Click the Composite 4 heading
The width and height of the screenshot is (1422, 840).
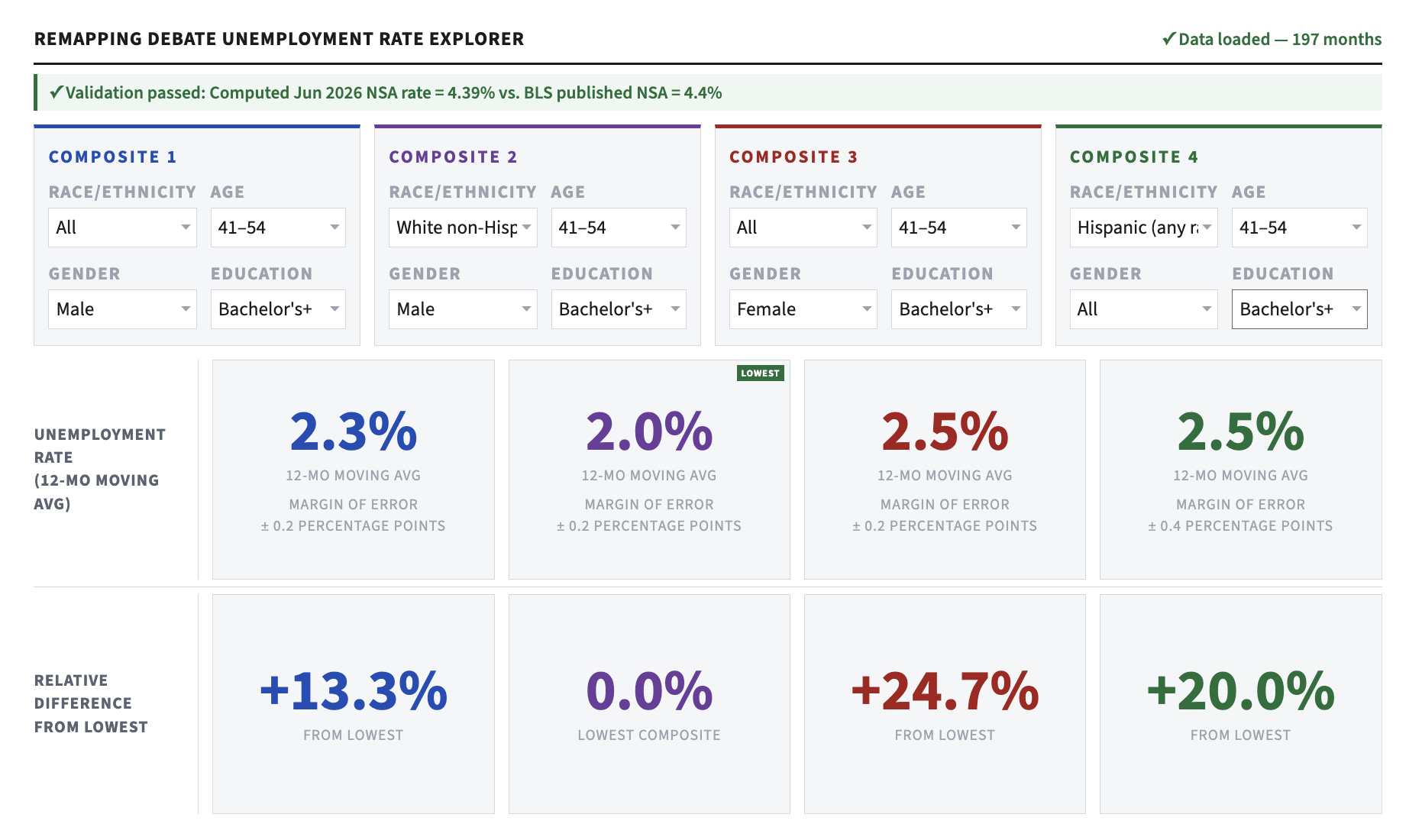[1135, 157]
